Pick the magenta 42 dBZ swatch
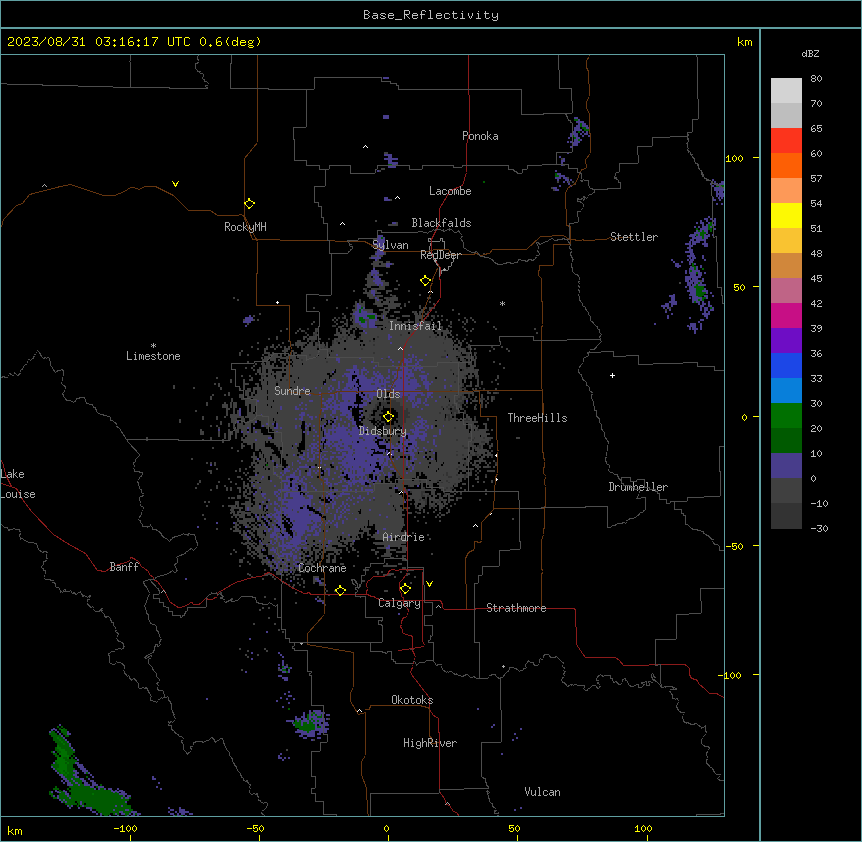 786,315
